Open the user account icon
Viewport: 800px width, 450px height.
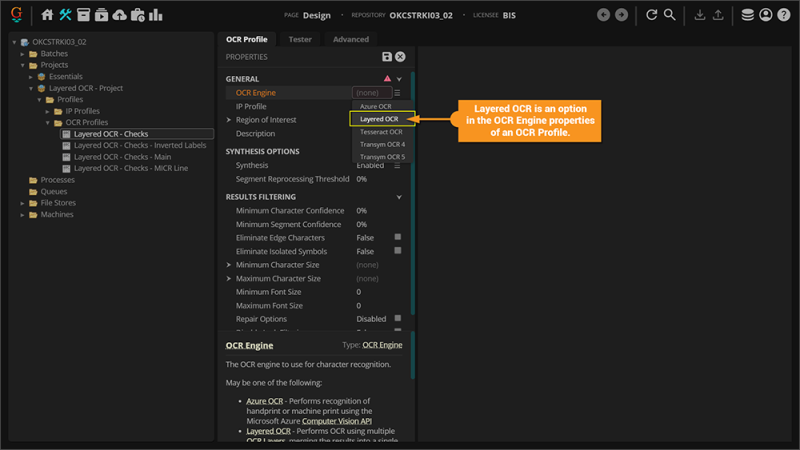click(765, 15)
